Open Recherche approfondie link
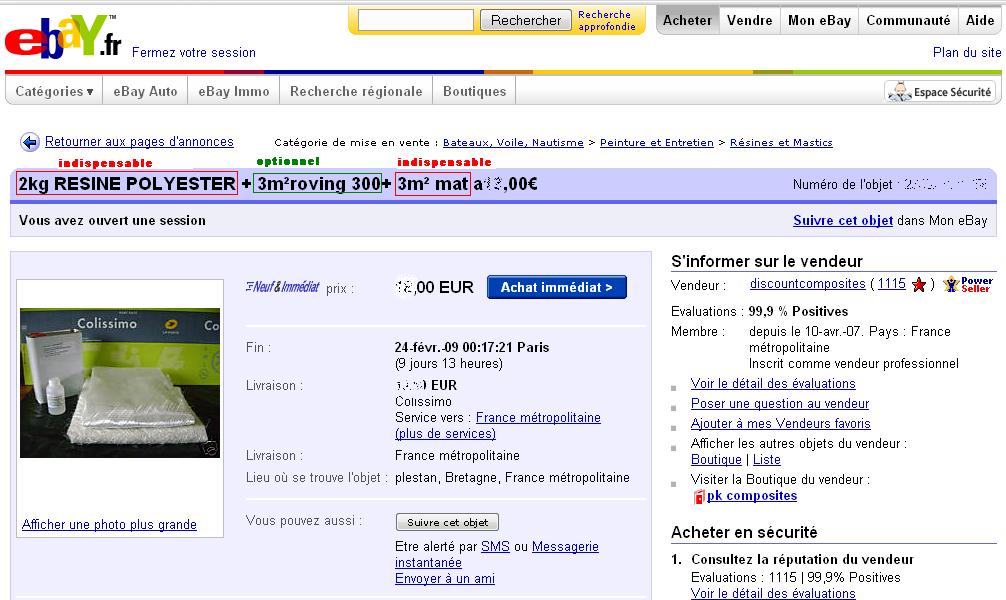 (606, 21)
